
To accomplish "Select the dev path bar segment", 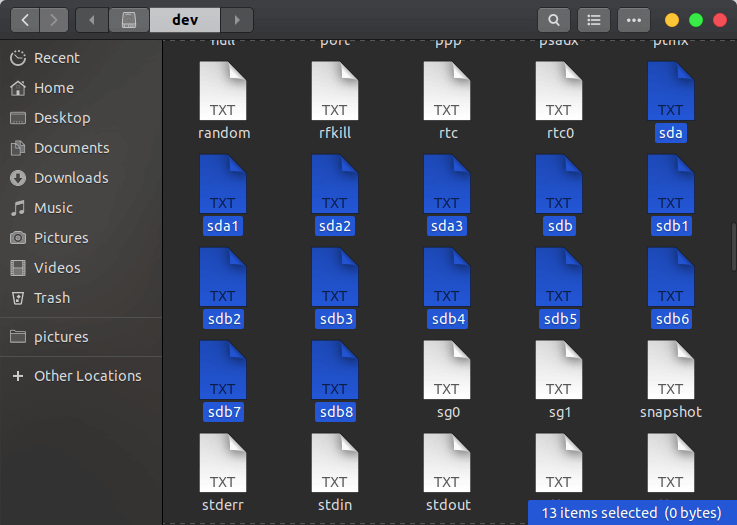I will coord(185,20).
